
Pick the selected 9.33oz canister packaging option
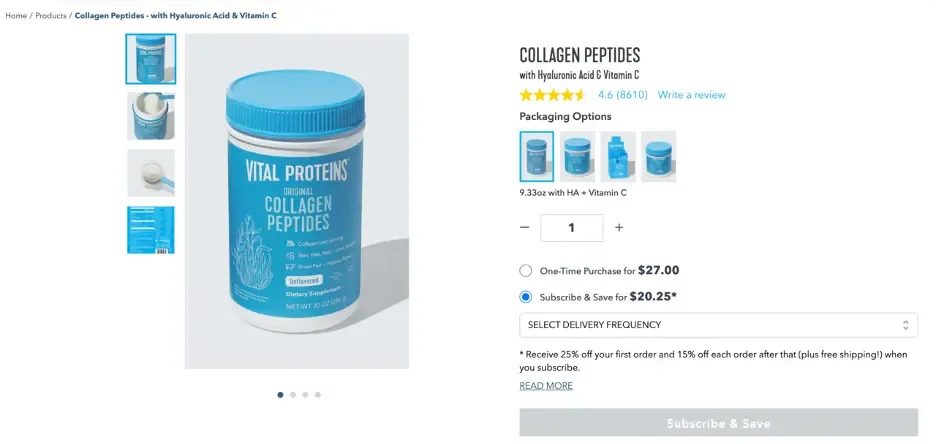[537, 156]
